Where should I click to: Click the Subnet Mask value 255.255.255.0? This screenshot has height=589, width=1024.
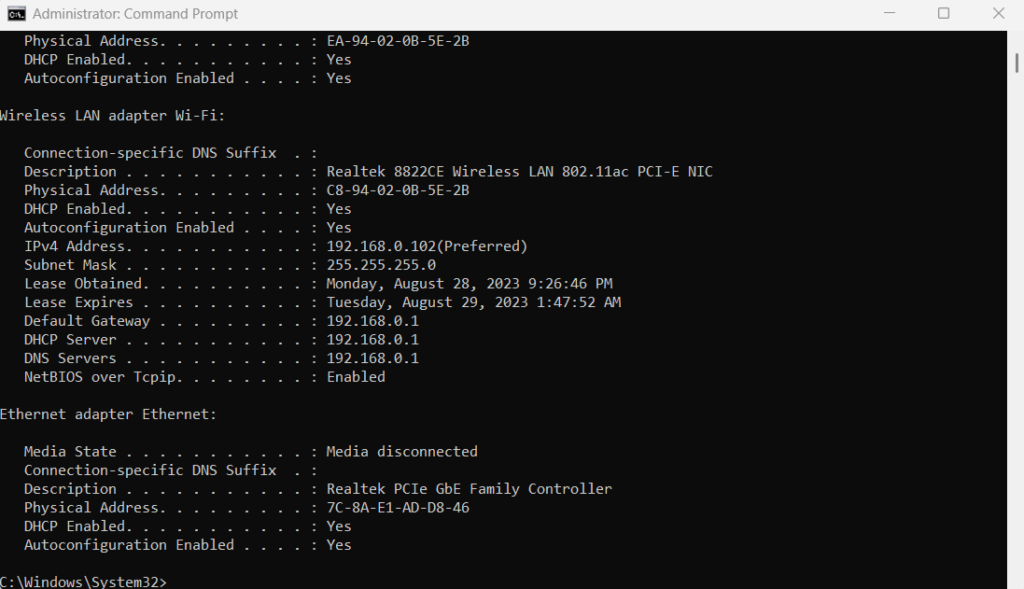pyautogui.click(x=381, y=265)
